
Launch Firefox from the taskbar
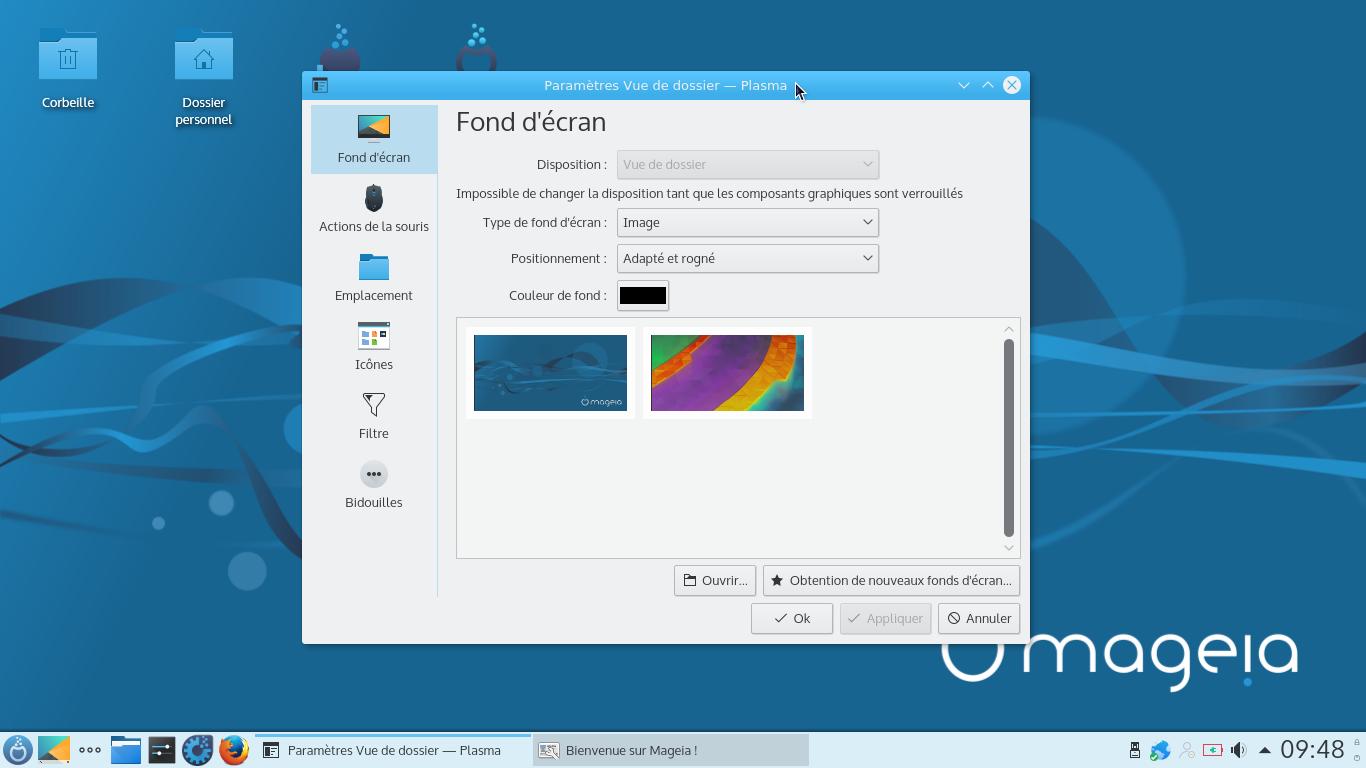click(x=234, y=750)
